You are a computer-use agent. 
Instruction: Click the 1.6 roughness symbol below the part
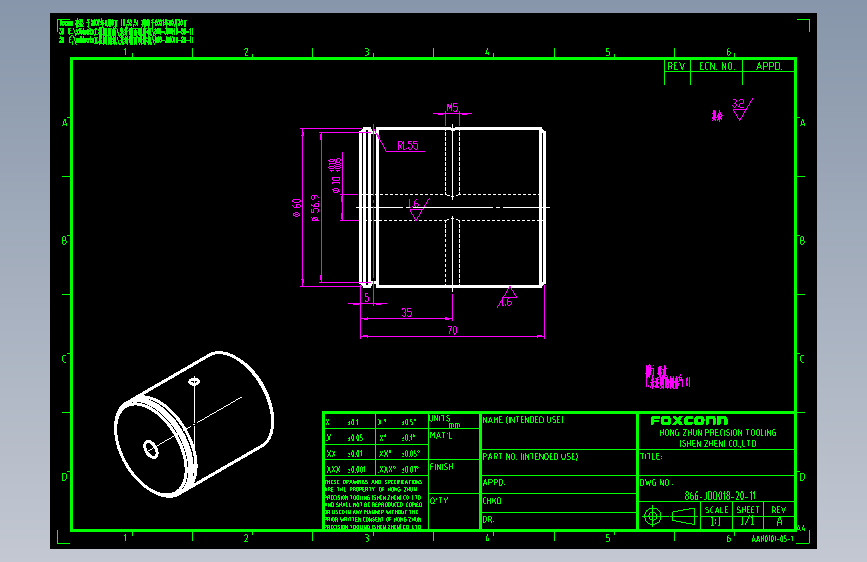tap(507, 298)
